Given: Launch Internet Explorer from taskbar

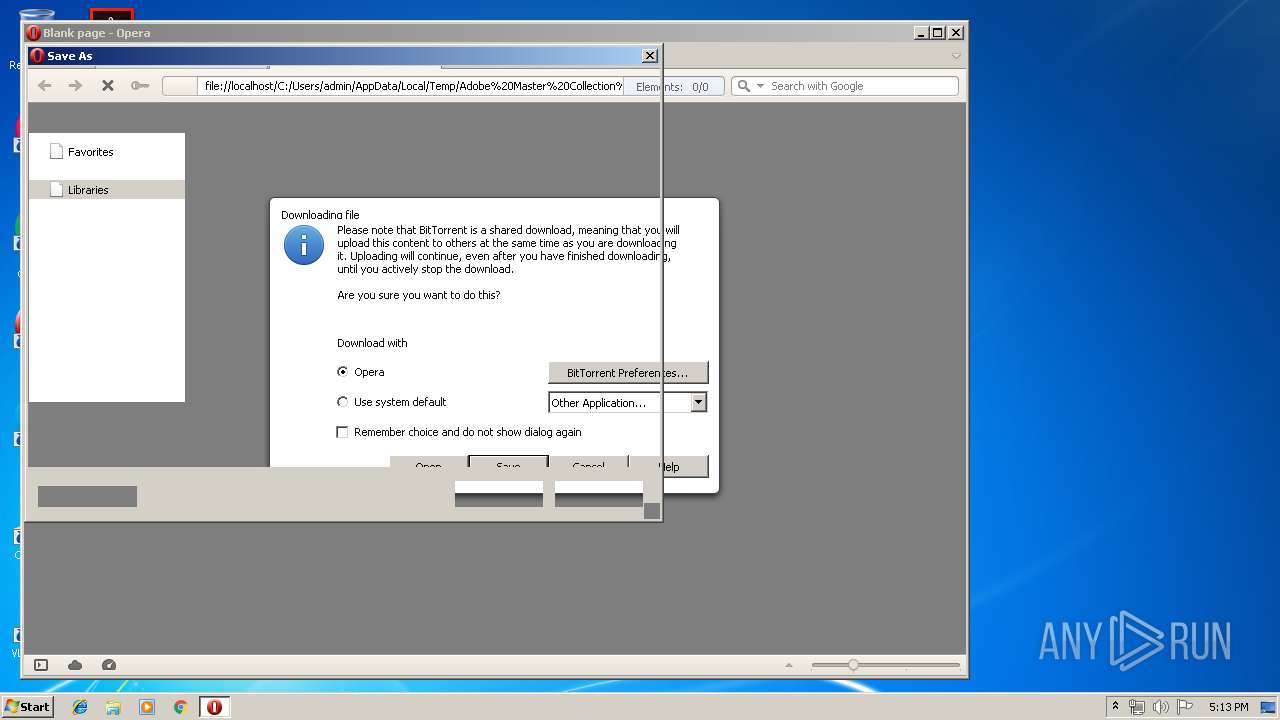Looking at the screenshot, I should click(x=80, y=707).
